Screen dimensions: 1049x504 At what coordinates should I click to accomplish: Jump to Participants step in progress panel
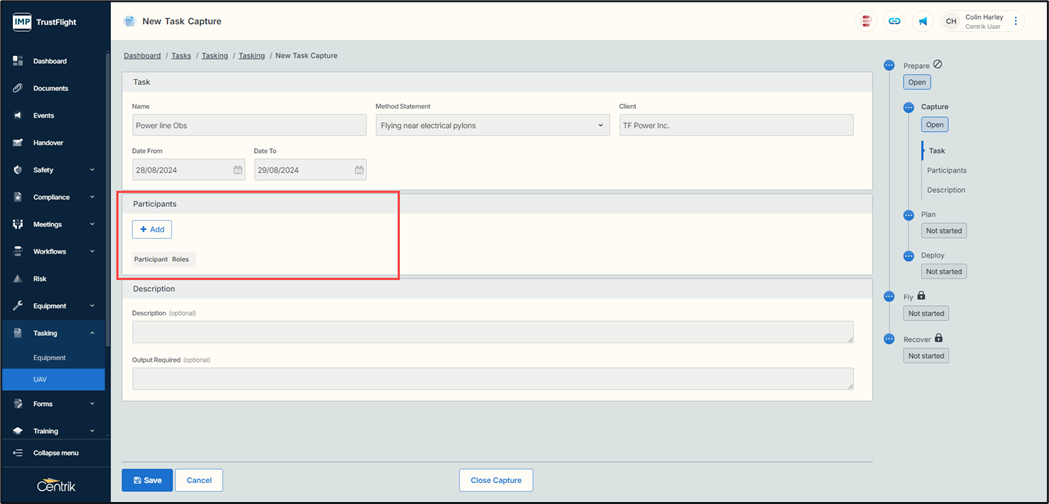pos(946,170)
